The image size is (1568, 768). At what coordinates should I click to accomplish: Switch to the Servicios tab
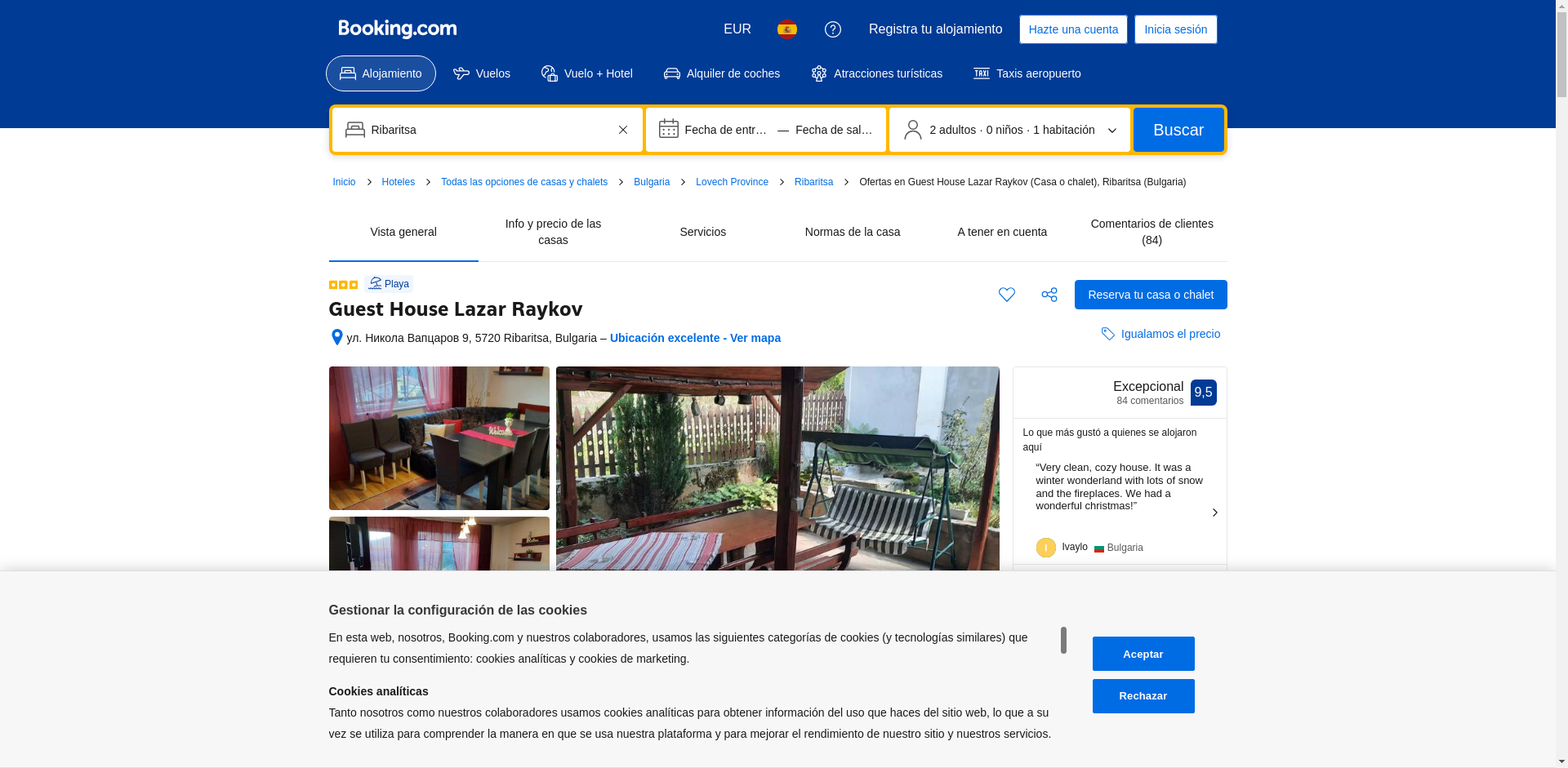coord(702,232)
